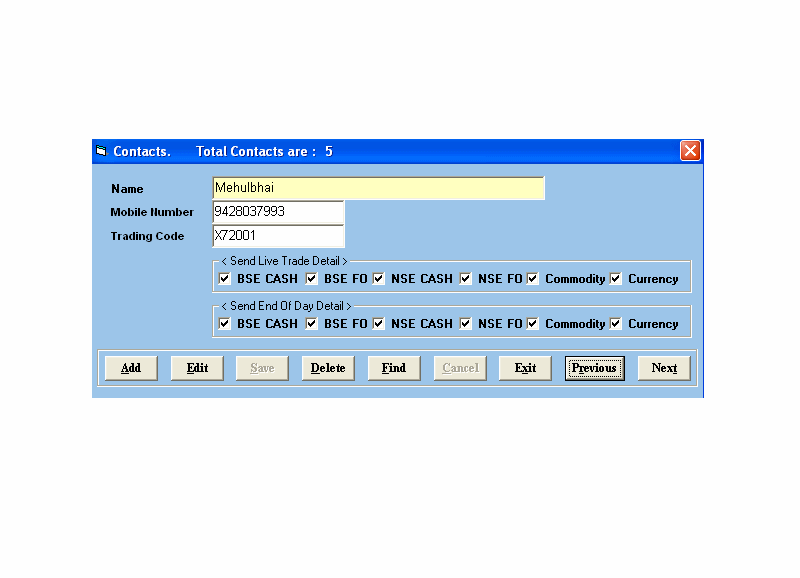Disable Currency for End Of Day Detail
Screen dimensions: 800x578
click(x=616, y=324)
